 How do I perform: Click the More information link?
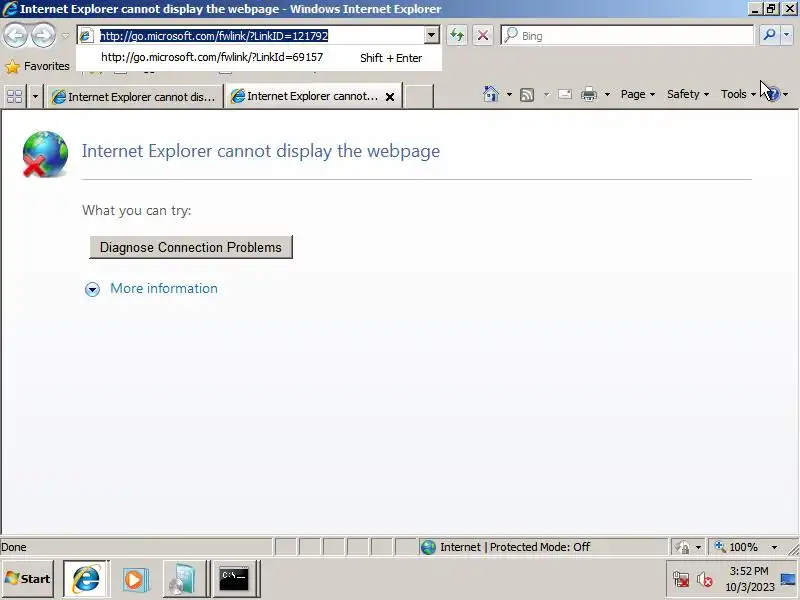pos(164,288)
